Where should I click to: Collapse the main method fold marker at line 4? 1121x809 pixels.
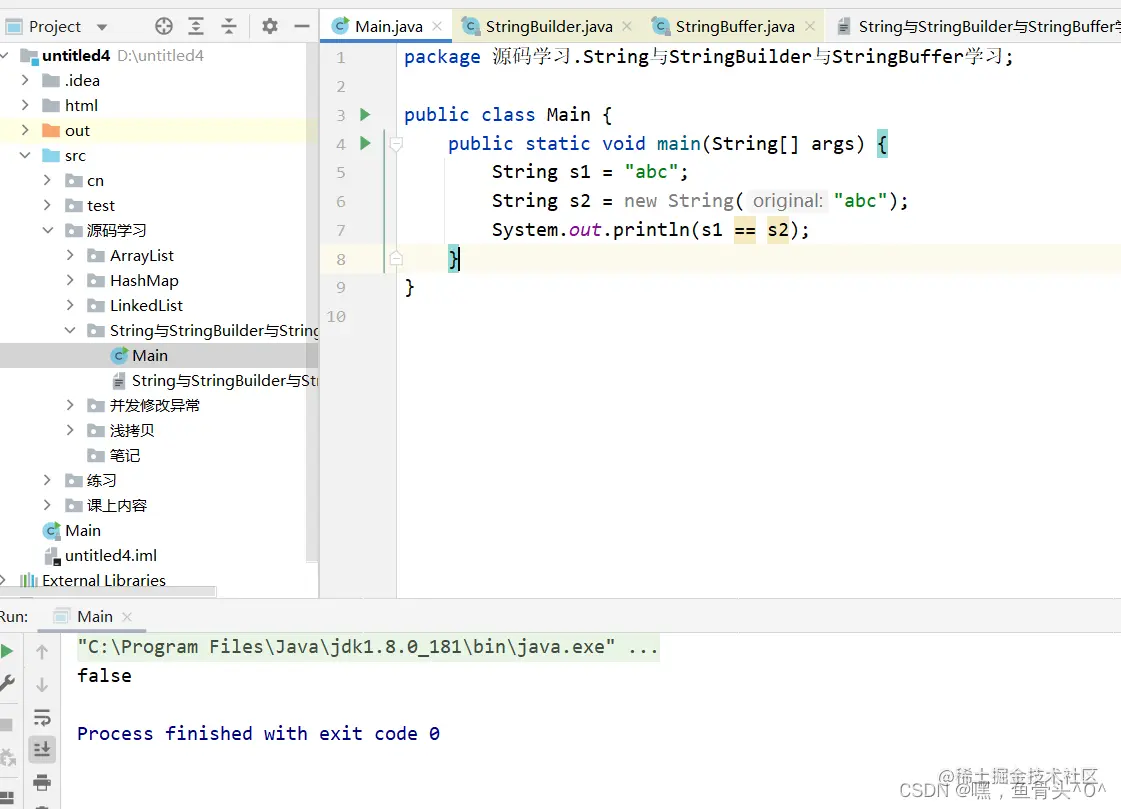pos(396,144)
